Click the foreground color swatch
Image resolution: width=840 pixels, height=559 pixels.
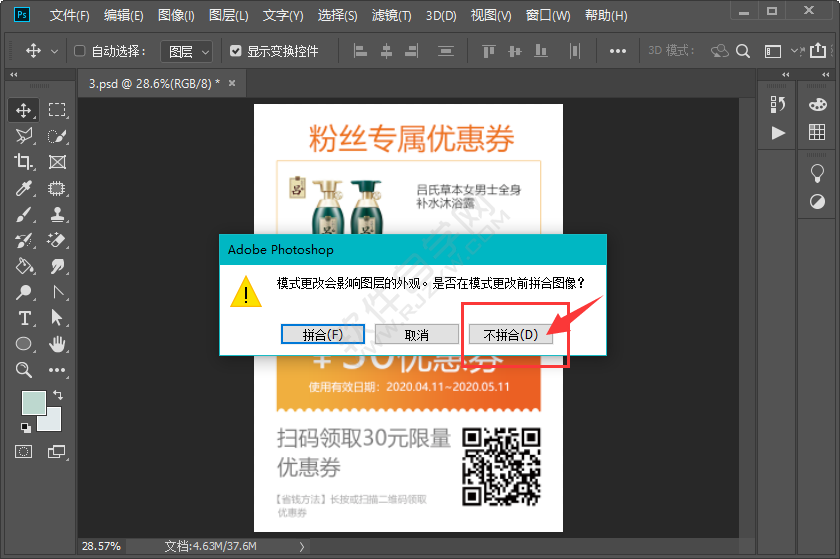33,403
